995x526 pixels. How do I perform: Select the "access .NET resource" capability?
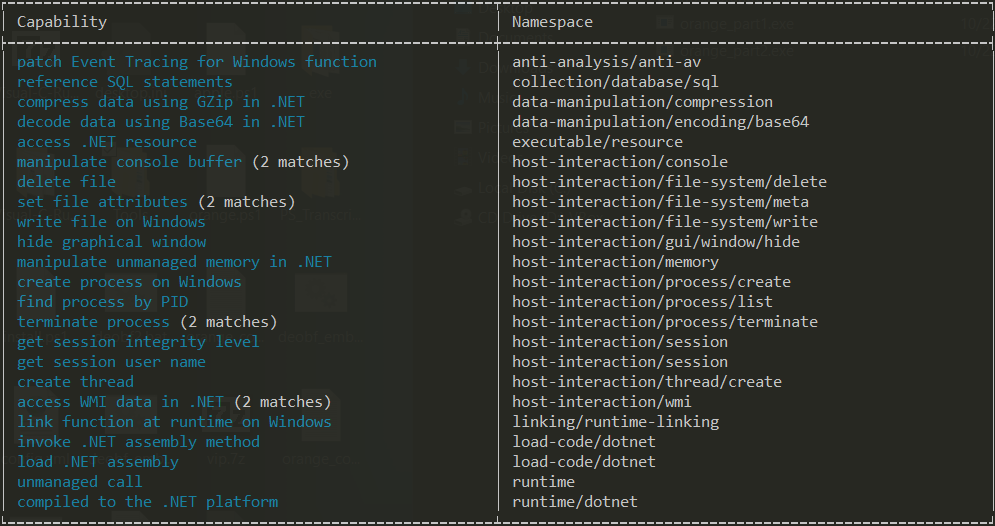pyautogui.click(x=106, y=142)
